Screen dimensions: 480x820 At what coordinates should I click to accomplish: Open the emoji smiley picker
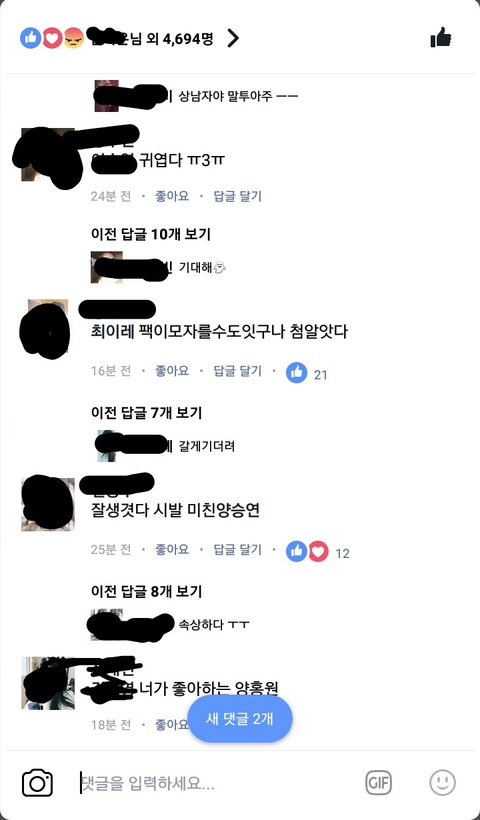click(x=442, y=783)
